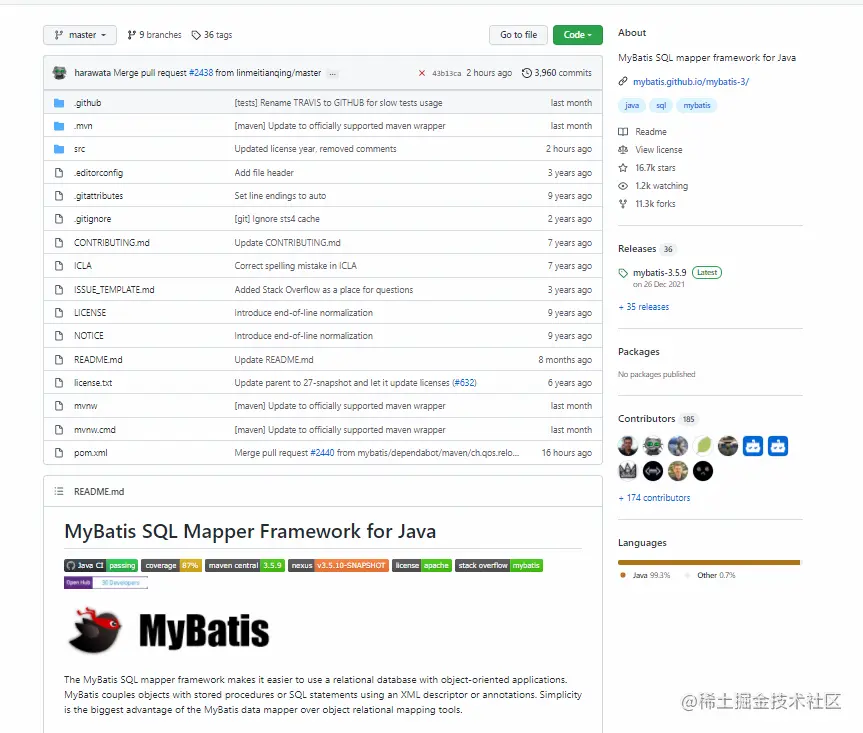Open the green Code dropdown button

point(577,35)
